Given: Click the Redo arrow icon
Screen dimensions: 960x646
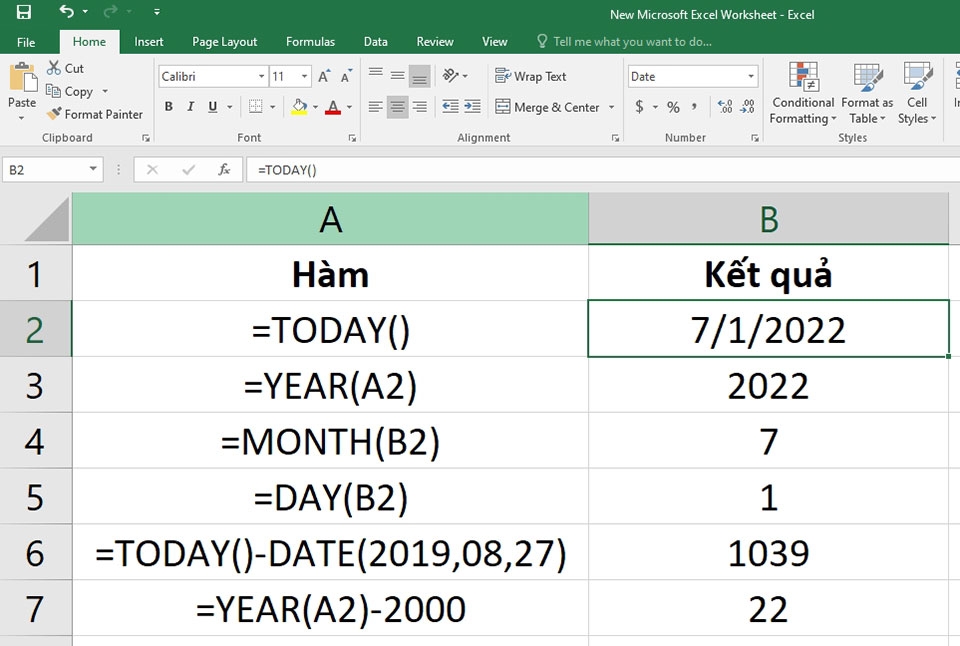Looking at the screenshot, I should 111,12.
